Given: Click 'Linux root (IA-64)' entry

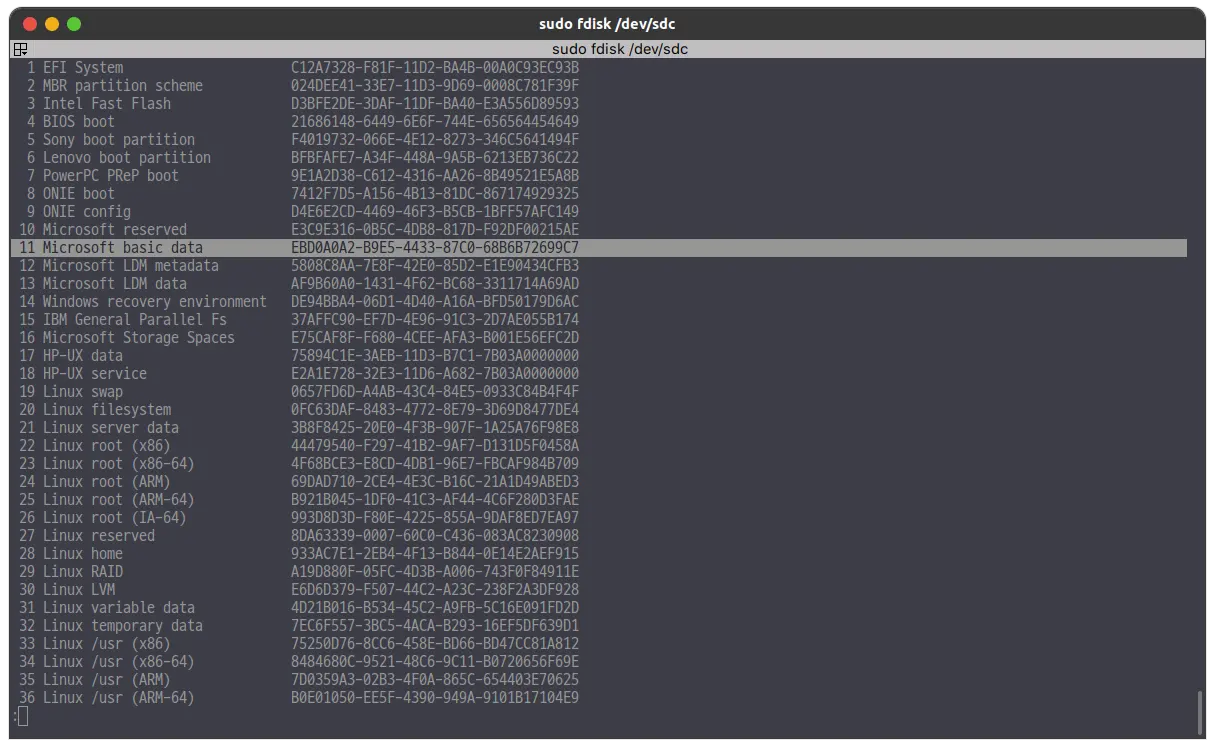Looking at the screenshot, I should click(x=115, y=518).
